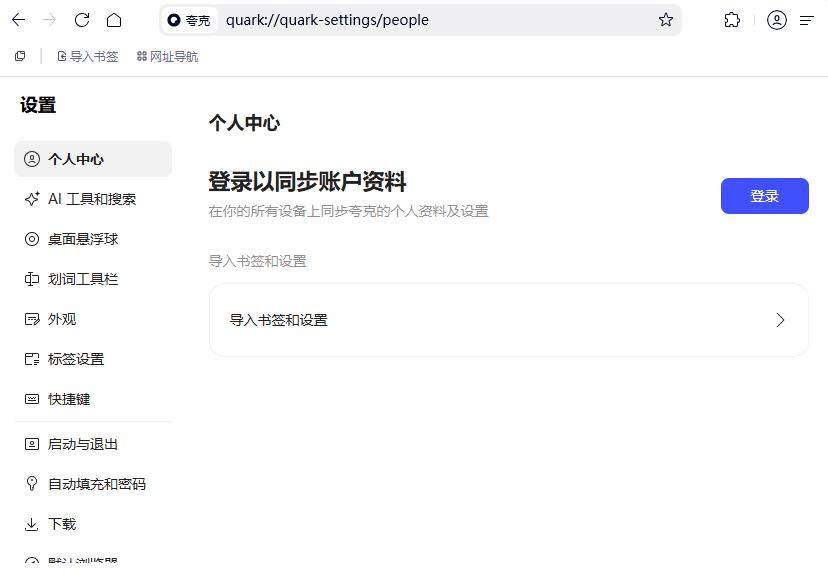Screen dimensions: 828x579
Task: Reload the page with refresh icon
Action: (x=82, y=20)
